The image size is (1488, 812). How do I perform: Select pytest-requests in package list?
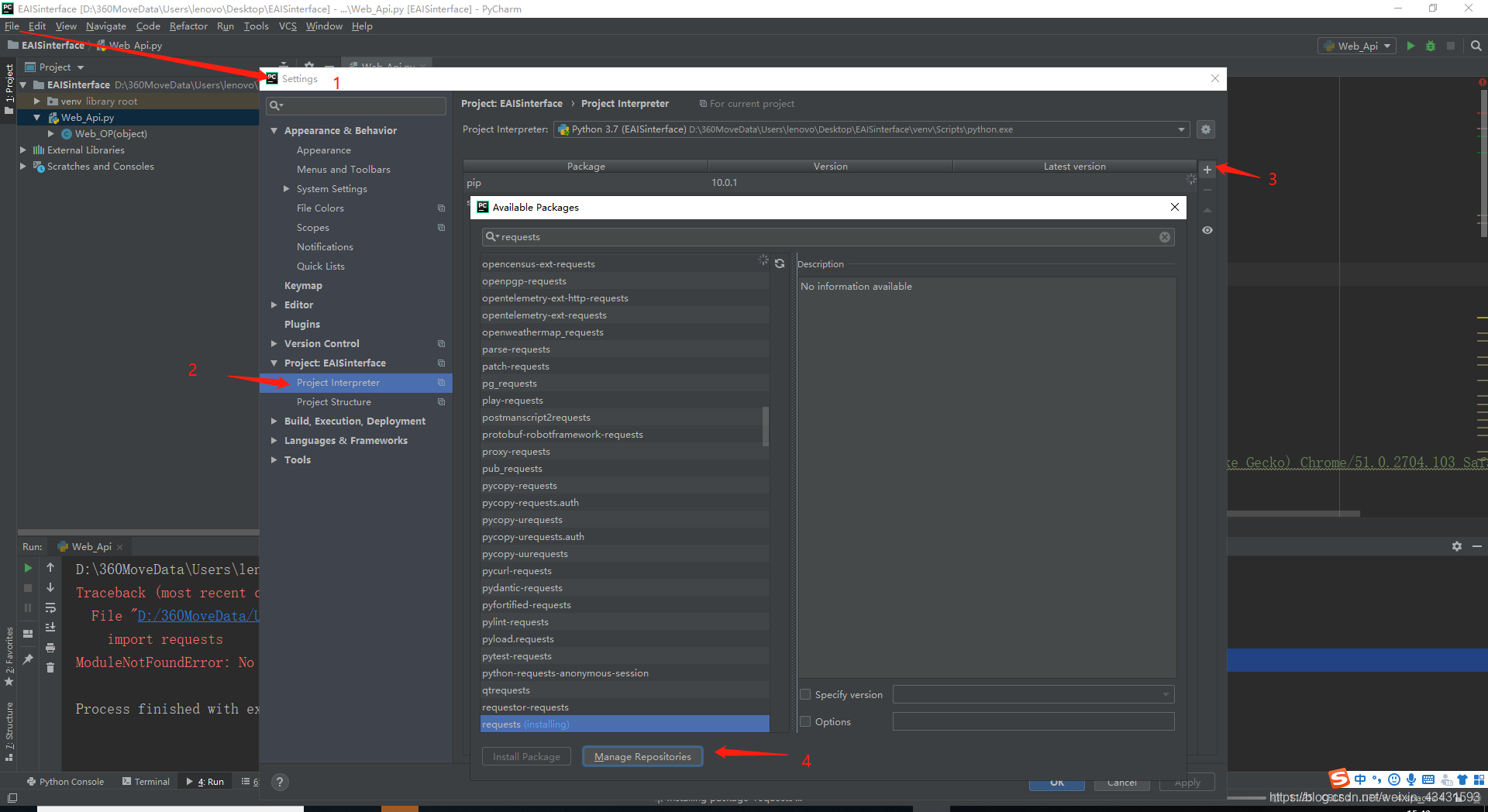point(625,656)
